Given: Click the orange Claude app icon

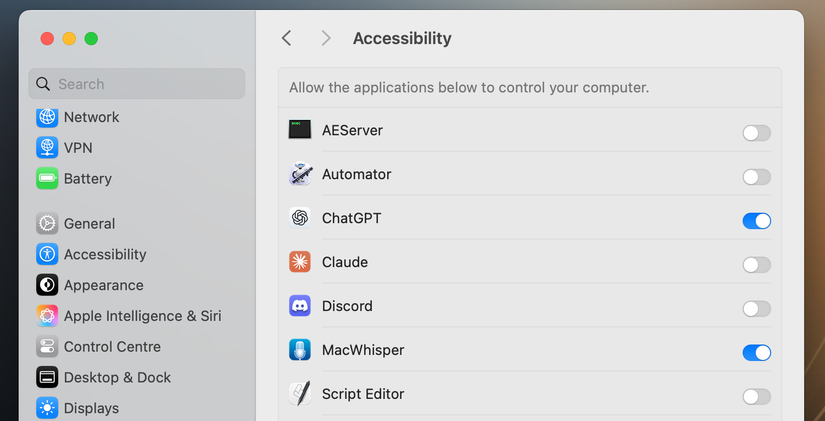Looking at the screenshot, I should [x=300, y=262].
